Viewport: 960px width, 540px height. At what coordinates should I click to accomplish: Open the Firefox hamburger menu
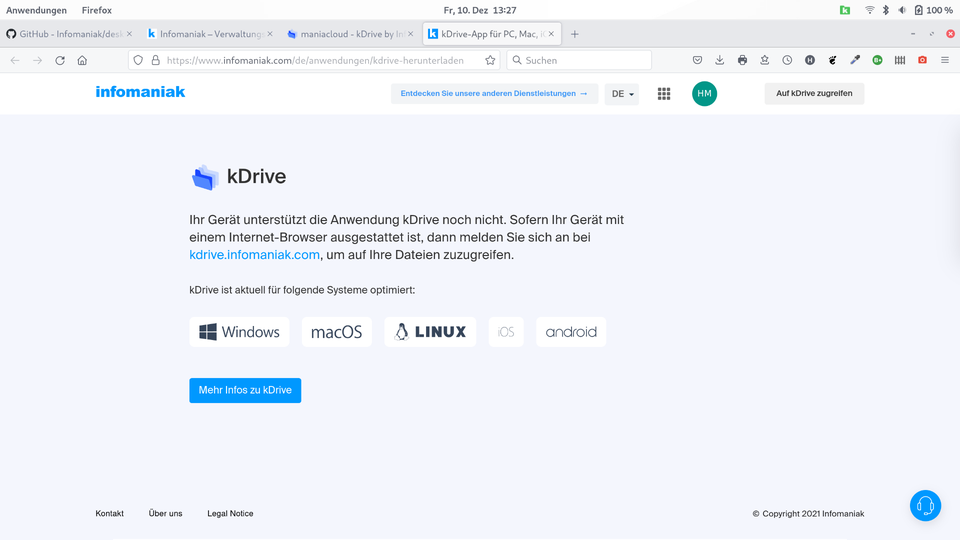[944, 60]
